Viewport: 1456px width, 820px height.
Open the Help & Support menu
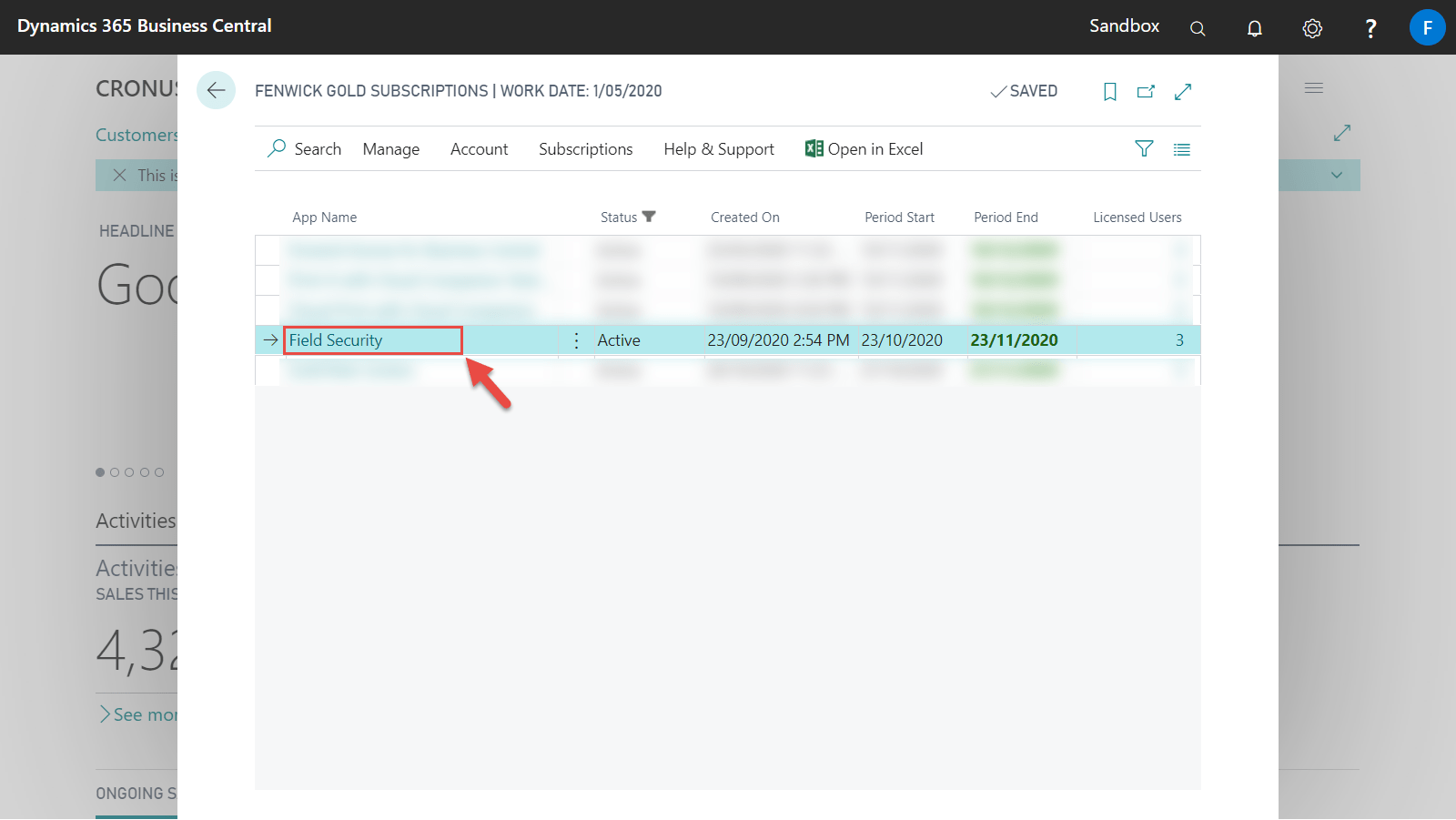(718, 149)
